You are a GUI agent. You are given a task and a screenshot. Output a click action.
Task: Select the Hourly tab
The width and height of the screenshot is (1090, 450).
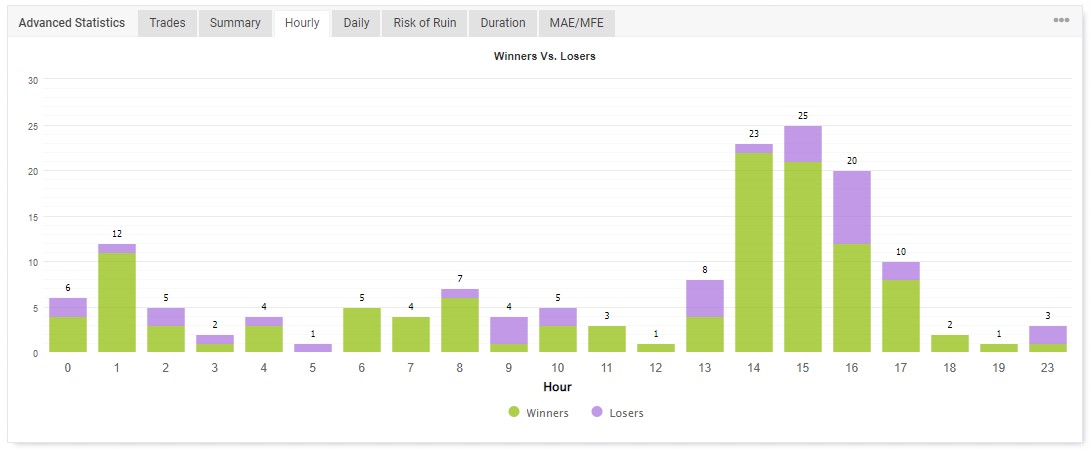coord(302,23)
